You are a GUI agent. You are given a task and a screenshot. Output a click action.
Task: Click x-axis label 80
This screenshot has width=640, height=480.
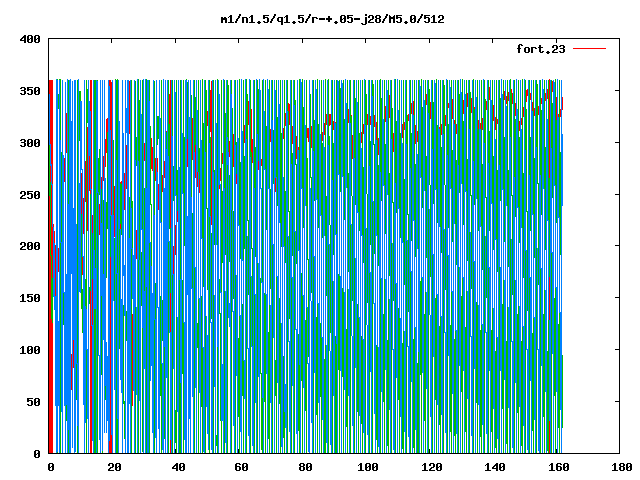point(305,467)
